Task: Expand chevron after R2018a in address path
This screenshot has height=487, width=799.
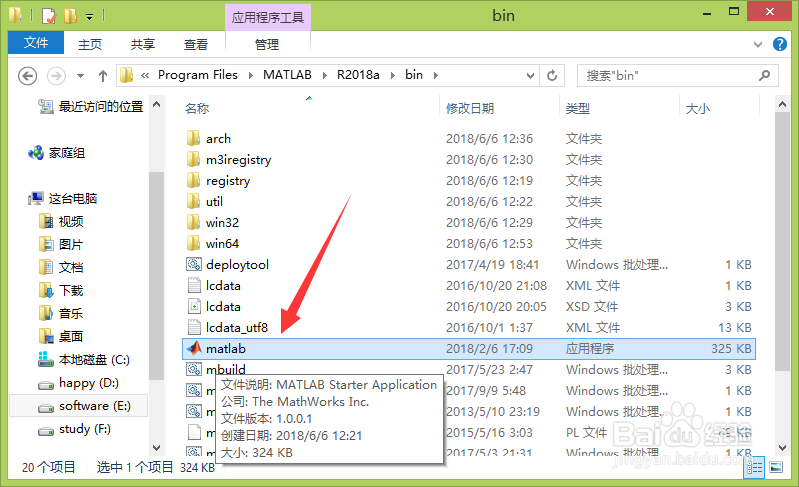Action: point(393,76)
